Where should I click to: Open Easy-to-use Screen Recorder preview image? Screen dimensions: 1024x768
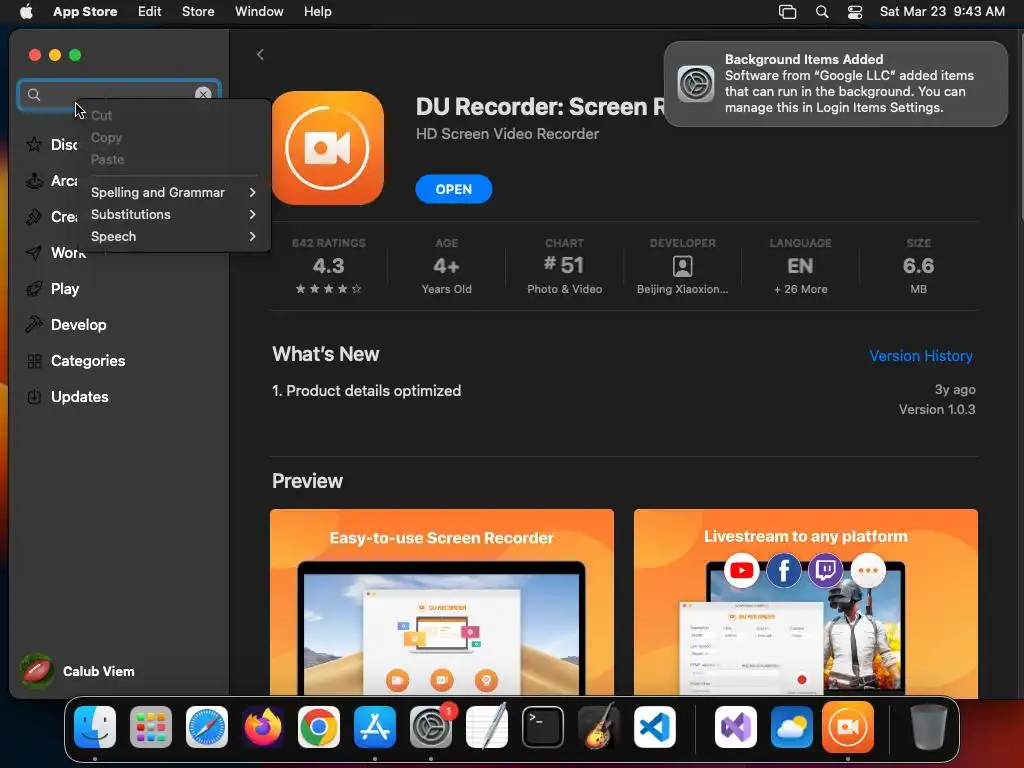[441, 602]
